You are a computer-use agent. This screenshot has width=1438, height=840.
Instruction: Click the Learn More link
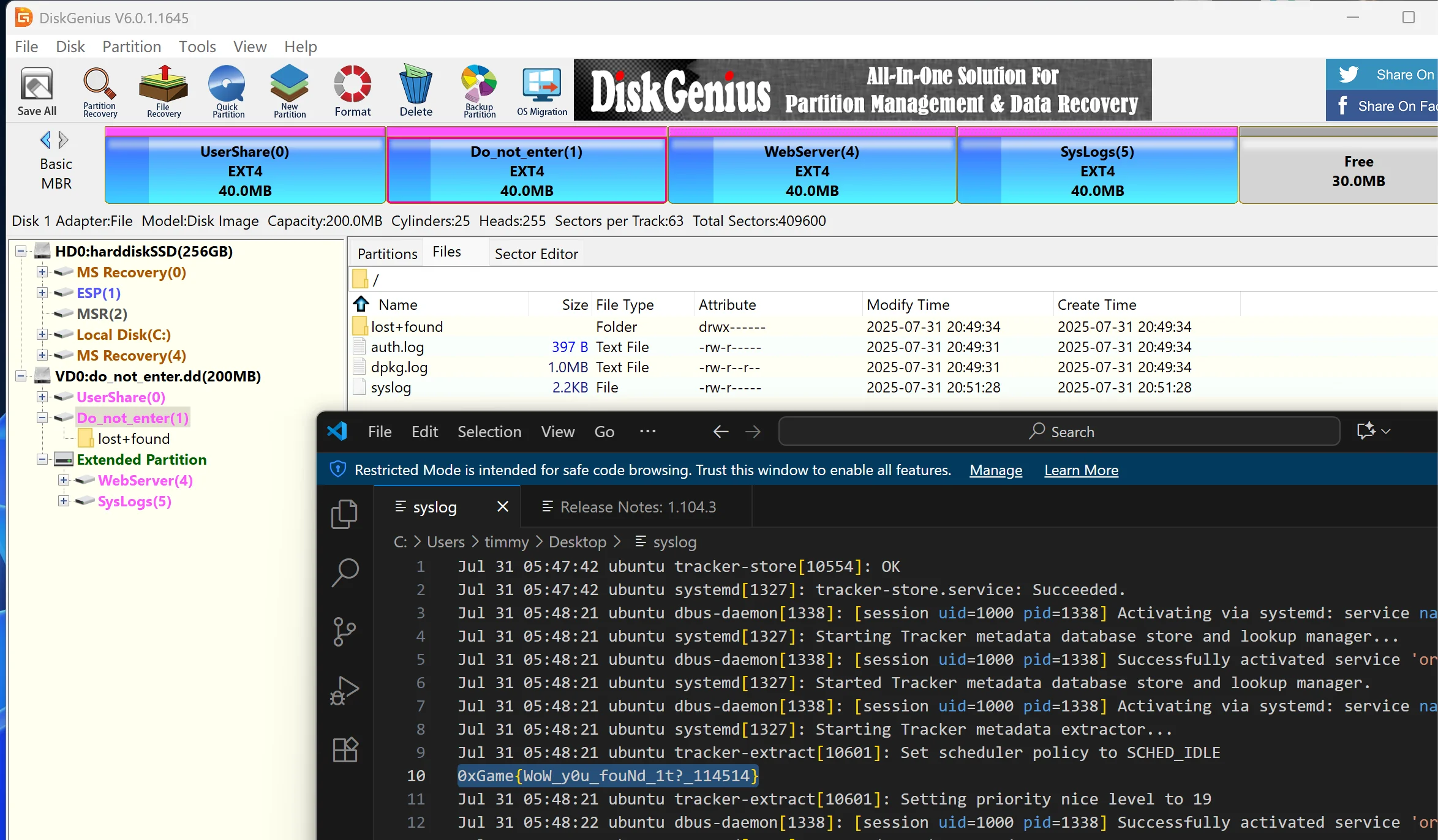(1081, 470)
